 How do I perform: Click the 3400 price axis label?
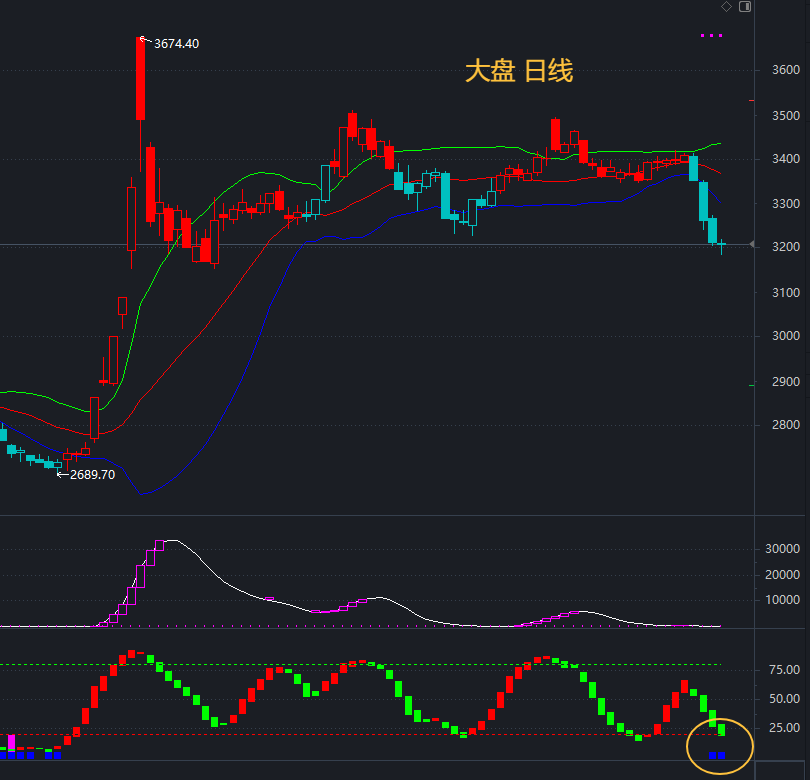(x=786, y=159)
